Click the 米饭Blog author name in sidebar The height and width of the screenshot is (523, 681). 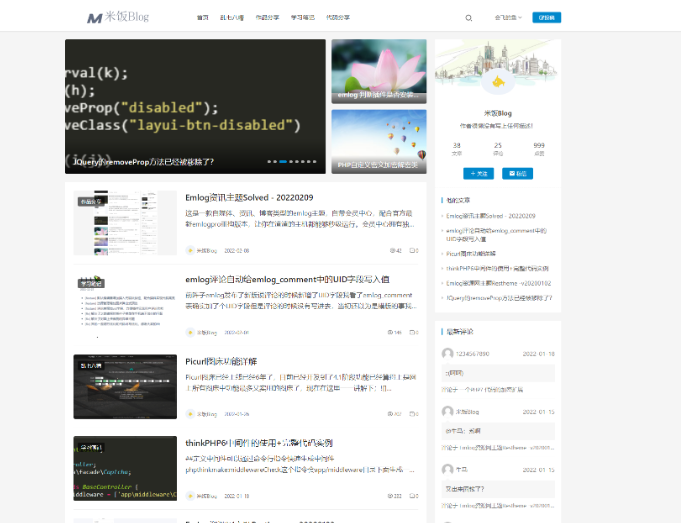pos(498,113)
